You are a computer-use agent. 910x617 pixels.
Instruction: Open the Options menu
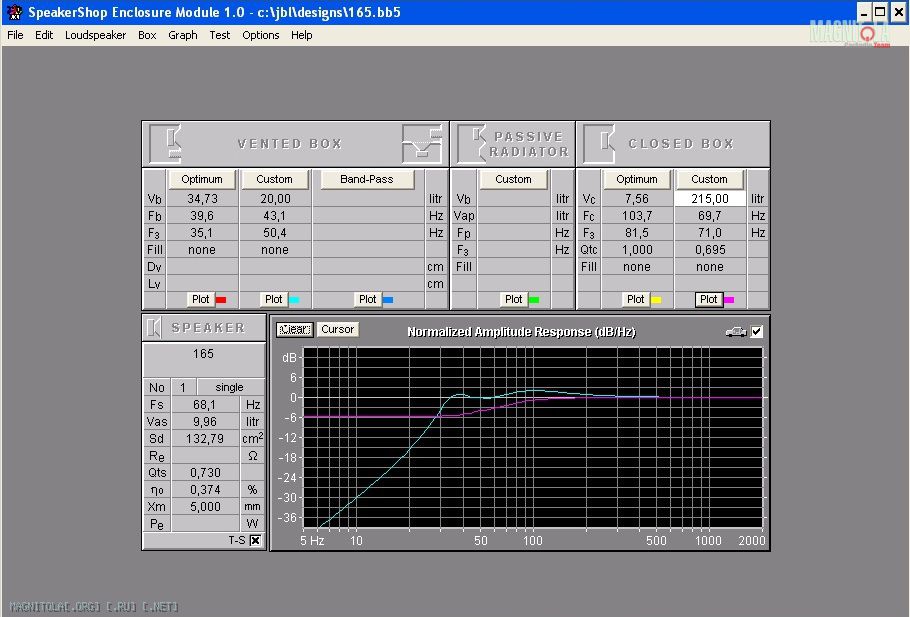[x=260, y=35]
